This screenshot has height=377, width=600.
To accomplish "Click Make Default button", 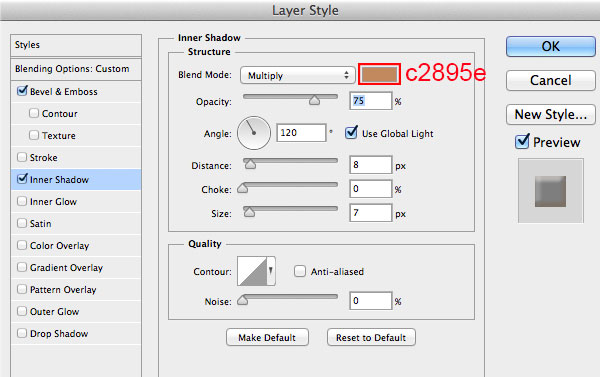I will [267, 337].
